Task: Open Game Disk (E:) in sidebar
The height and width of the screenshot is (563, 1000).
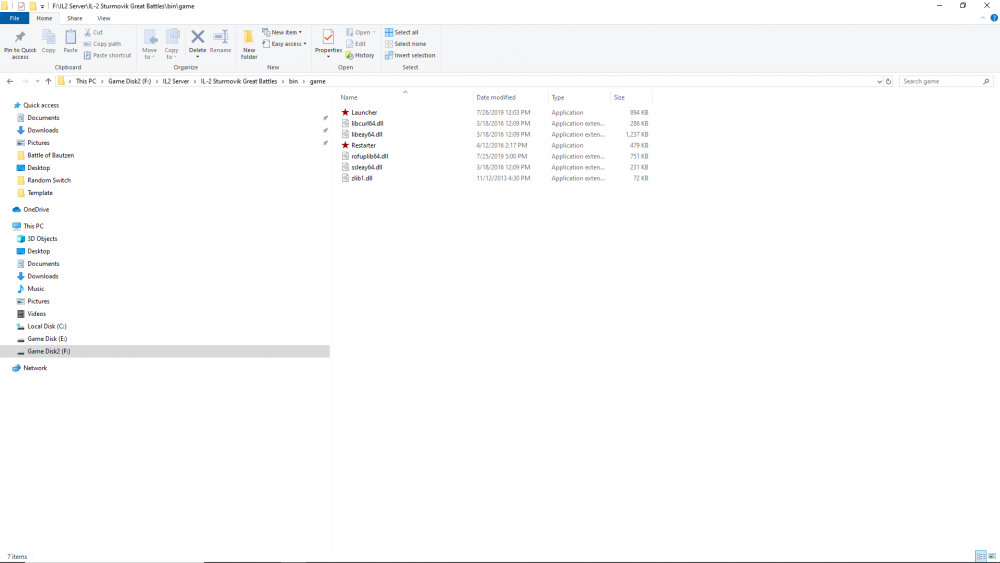Action: click(x=47, y=339)
